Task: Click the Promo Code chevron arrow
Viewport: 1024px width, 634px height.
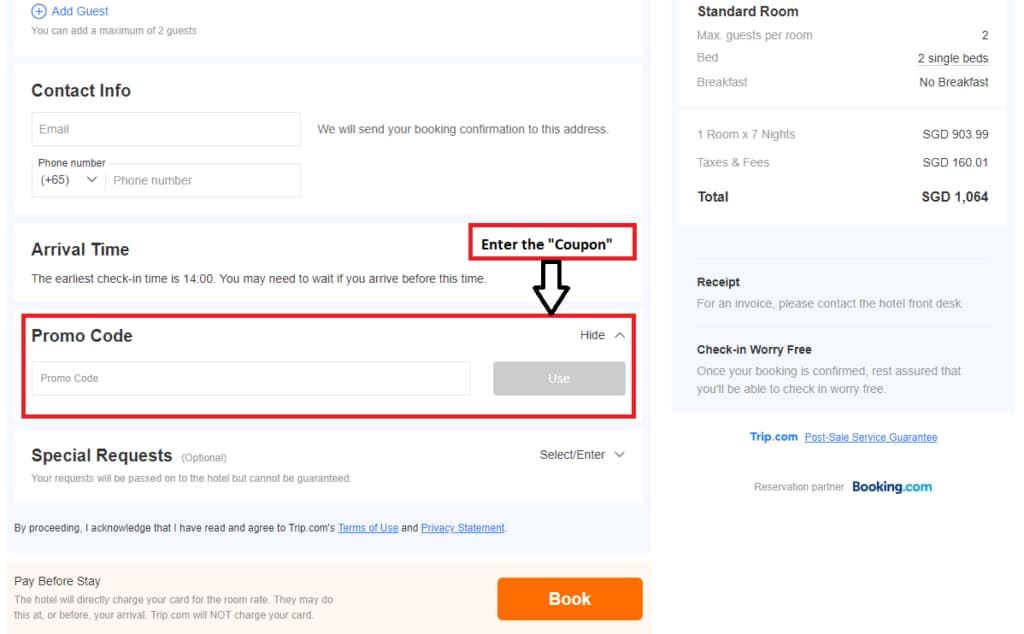Action: (620, 335)
